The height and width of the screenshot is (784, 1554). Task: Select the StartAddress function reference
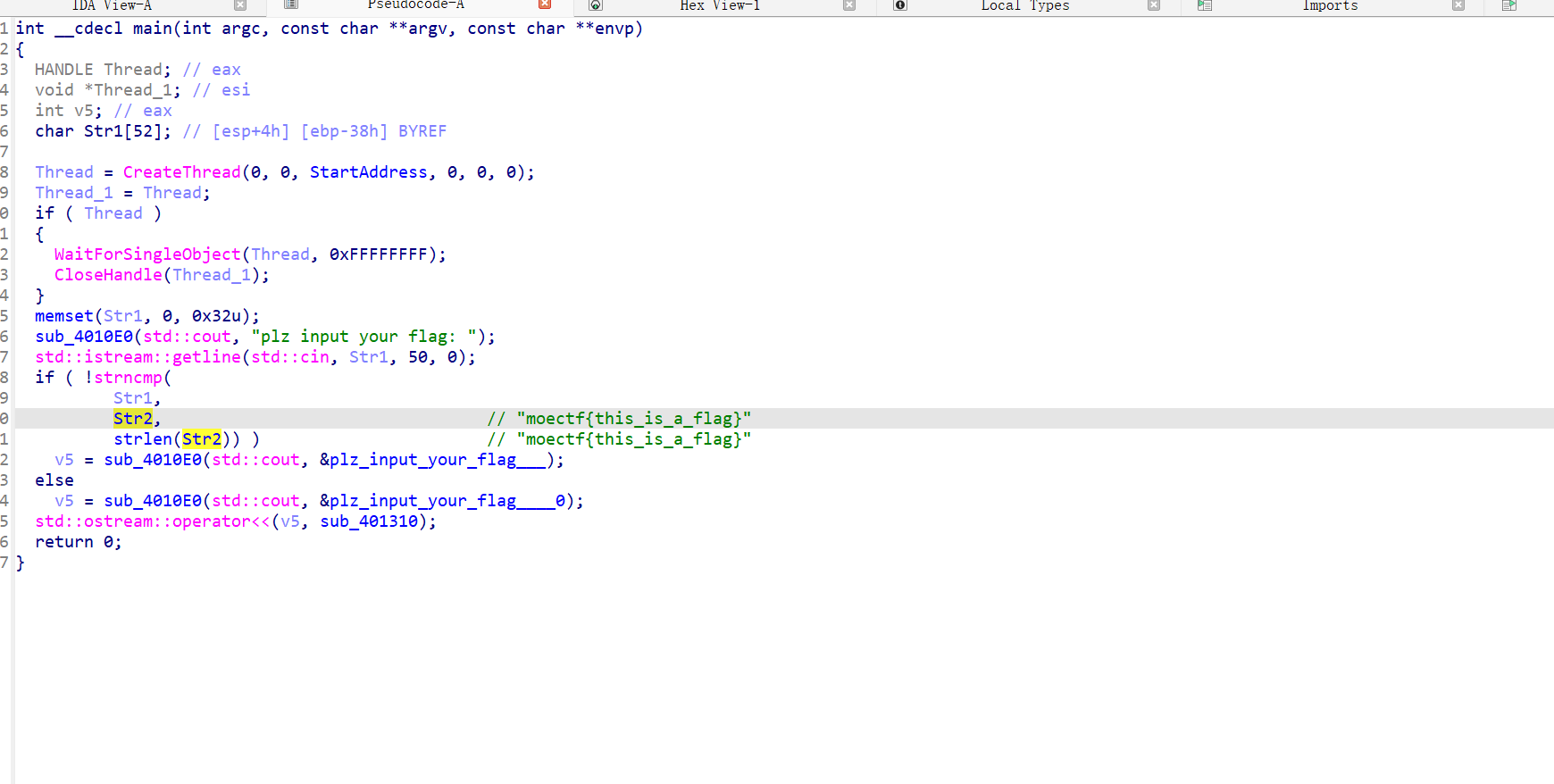pos(368,172)
